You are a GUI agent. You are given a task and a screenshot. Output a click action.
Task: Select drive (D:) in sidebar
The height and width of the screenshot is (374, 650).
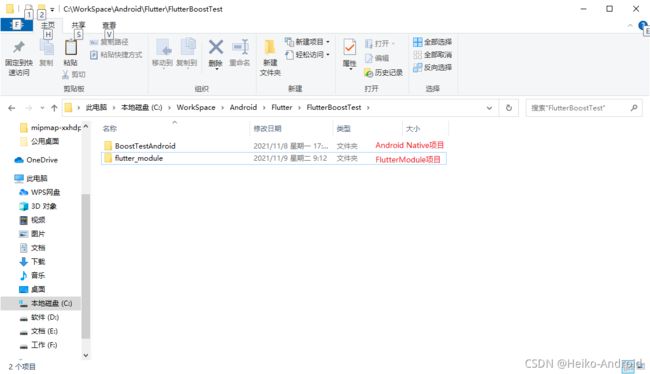point(39,317)
